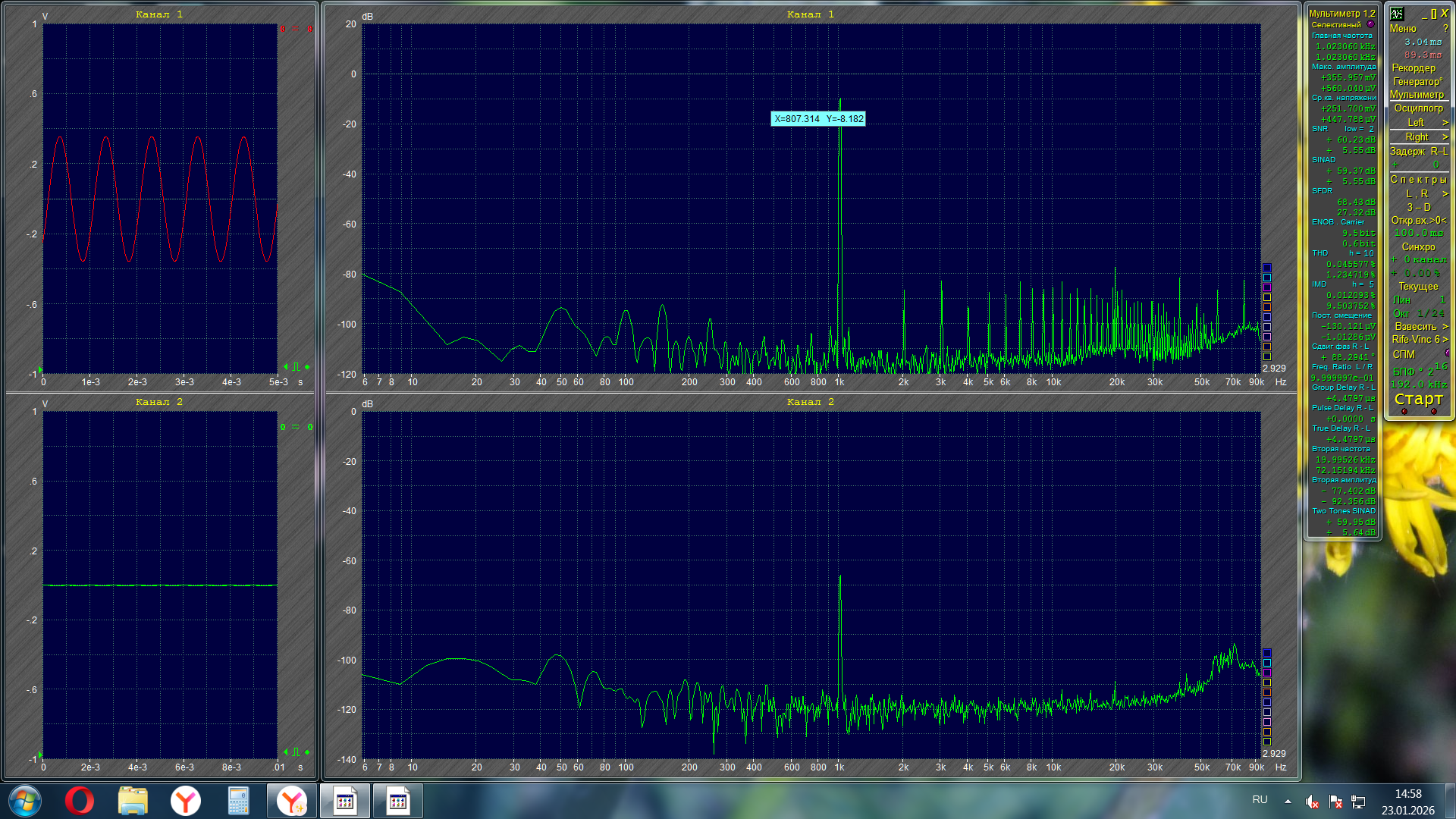
Task: Toggle the SPM indicator dot
Action: (1447, 353)
